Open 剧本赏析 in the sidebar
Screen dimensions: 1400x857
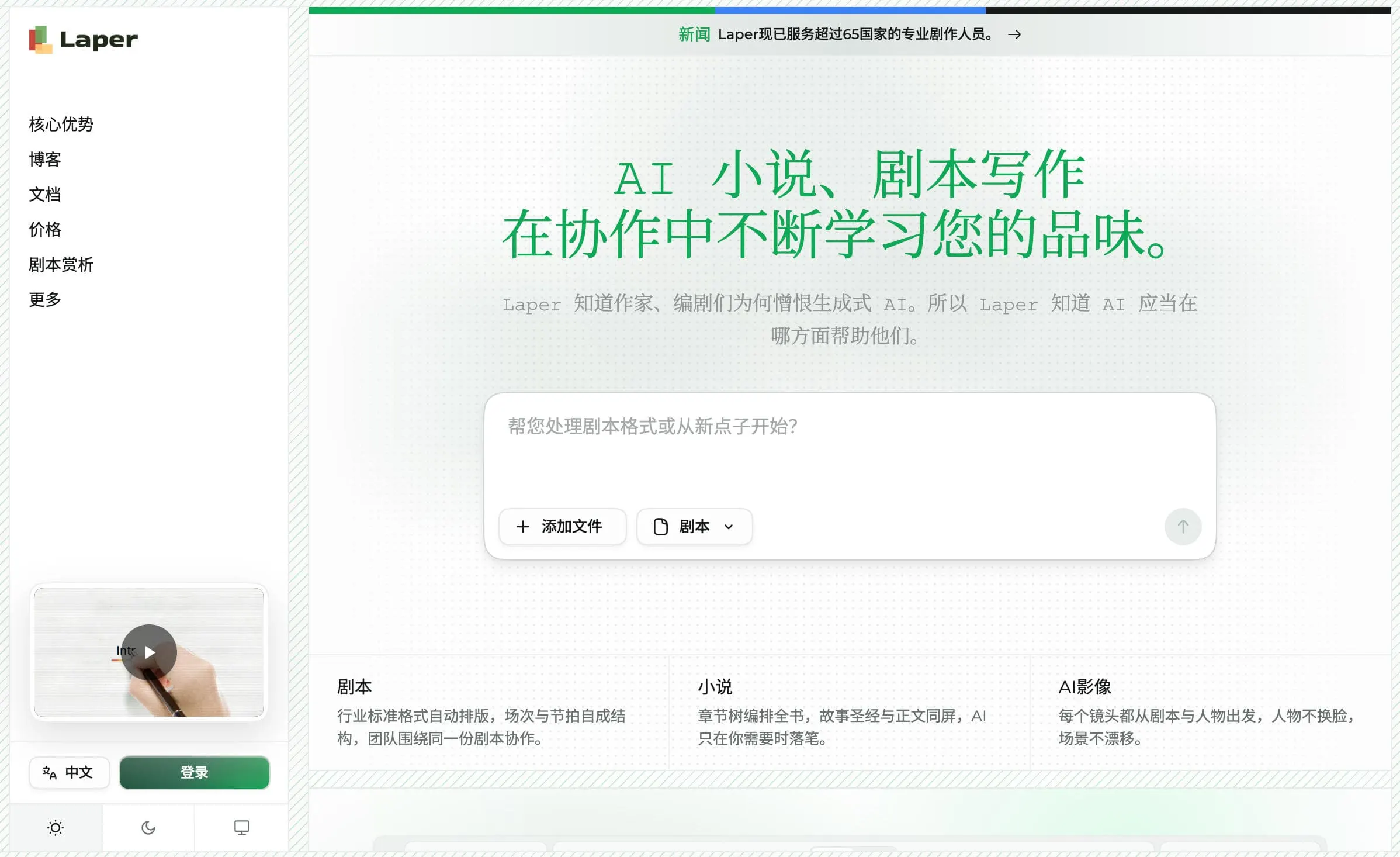click(x=61, y=264)
